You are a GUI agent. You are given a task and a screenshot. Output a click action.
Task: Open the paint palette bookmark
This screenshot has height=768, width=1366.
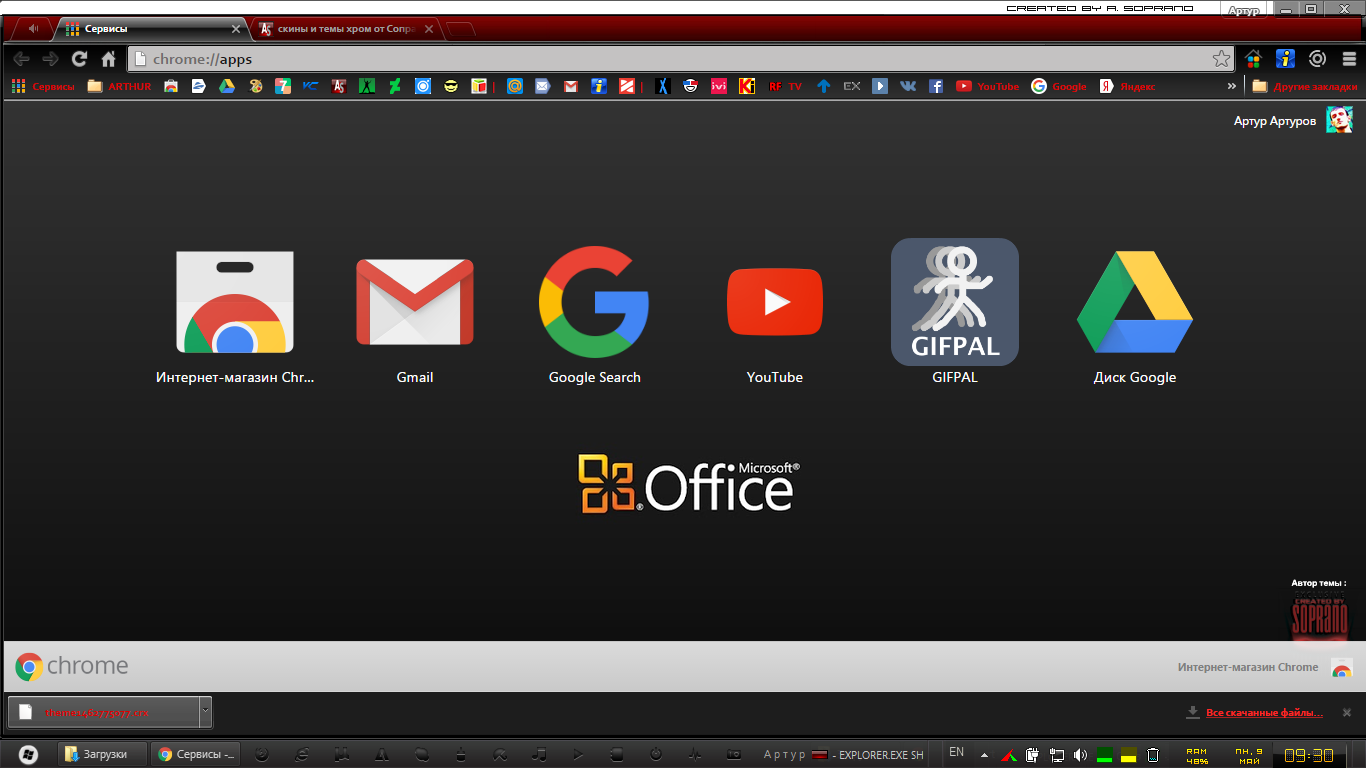[x=255, y=87]
